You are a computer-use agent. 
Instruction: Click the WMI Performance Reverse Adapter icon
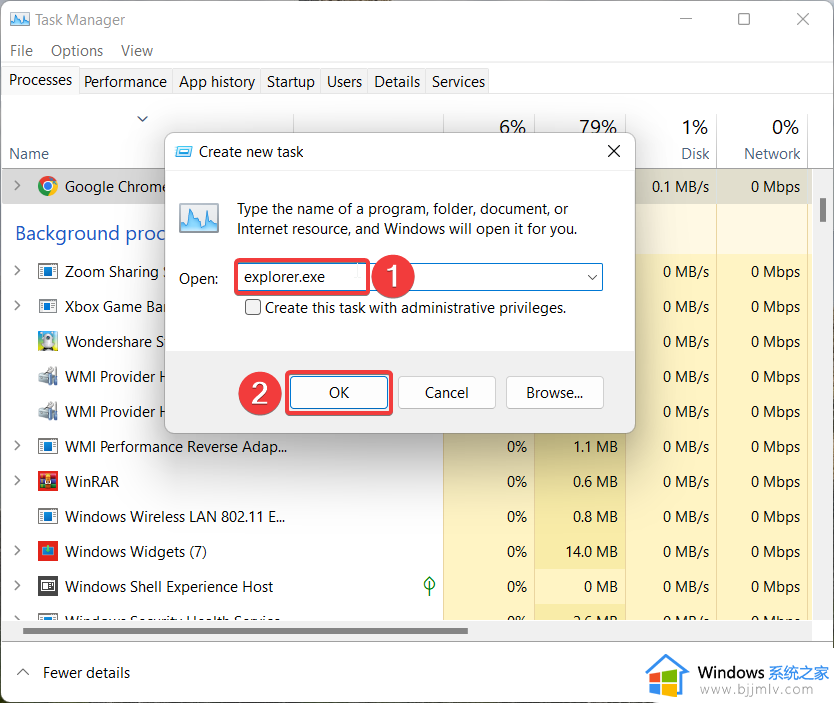(48, 447)
